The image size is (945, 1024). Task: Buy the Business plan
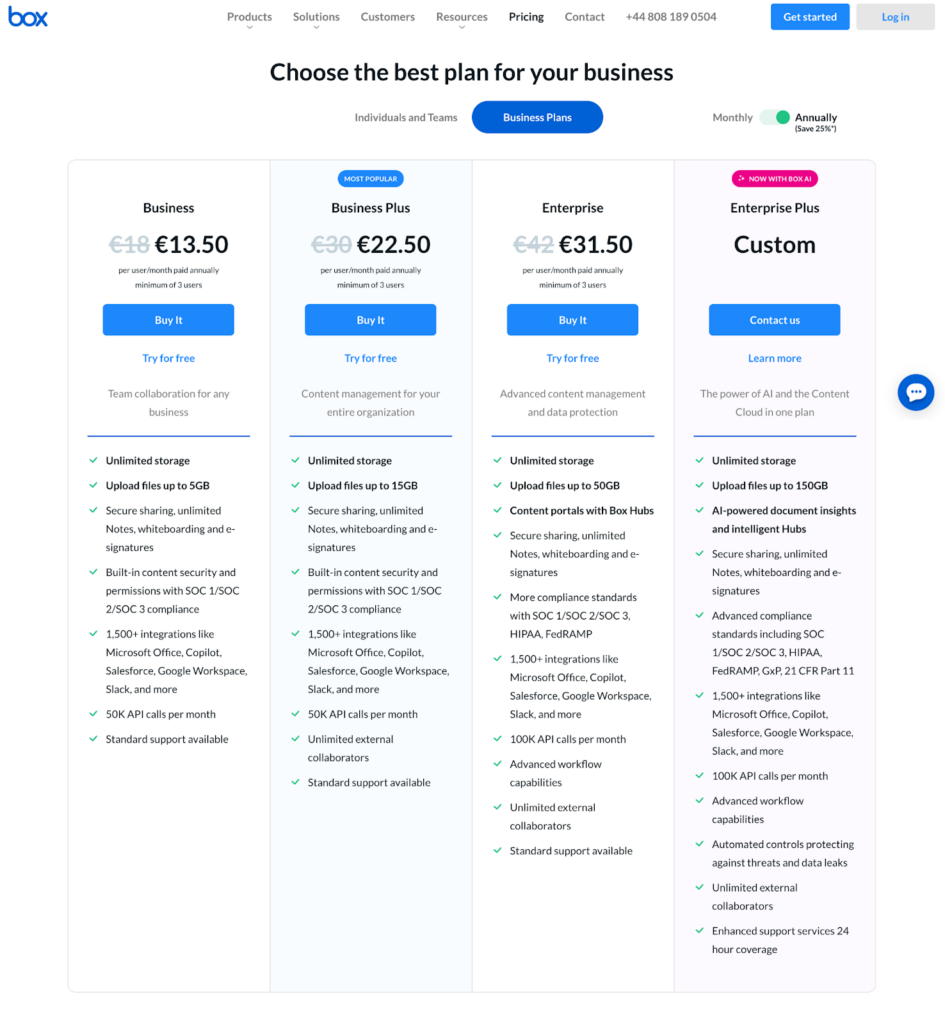[x=168, y=319]
